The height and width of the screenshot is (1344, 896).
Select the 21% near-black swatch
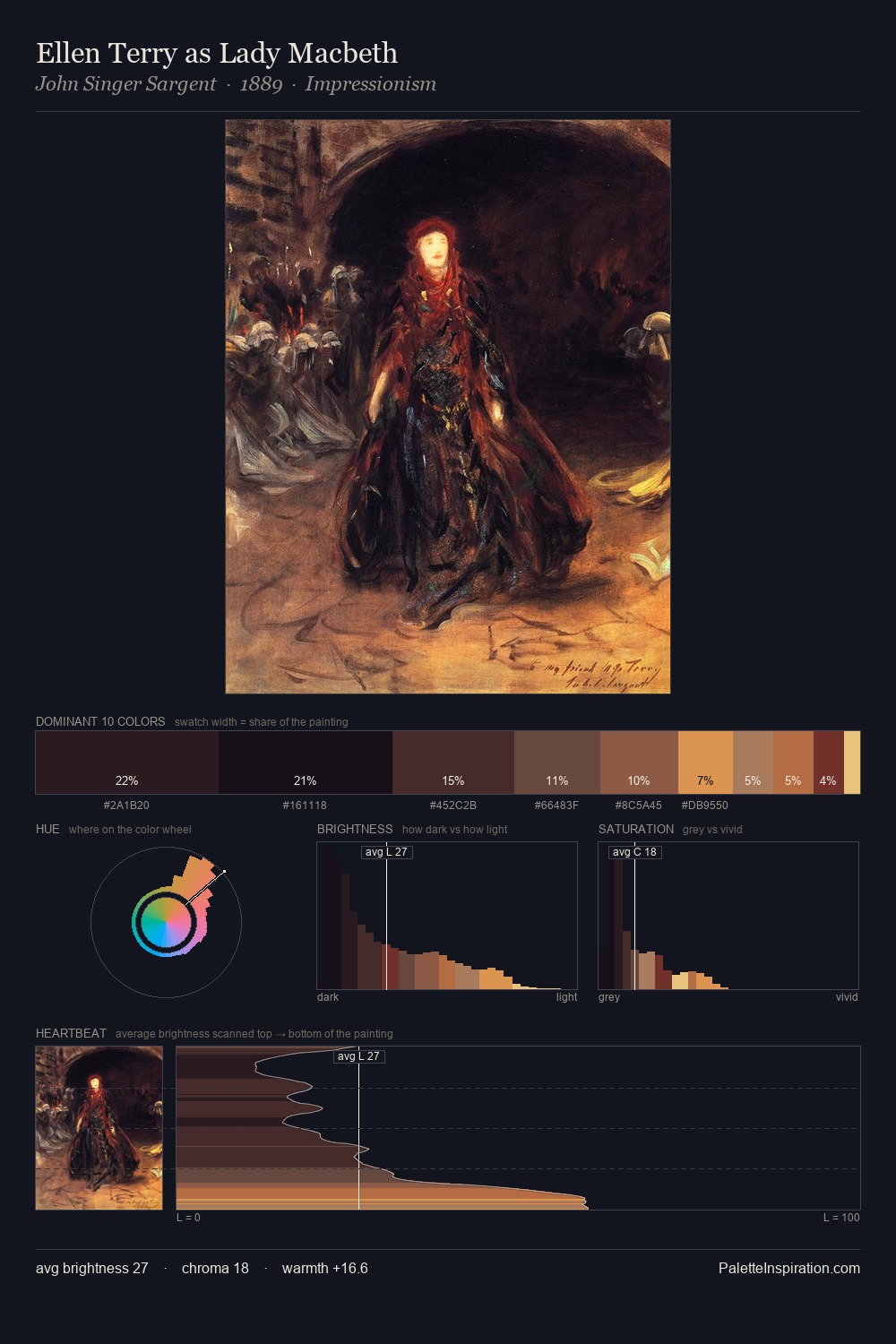[306, 762]
